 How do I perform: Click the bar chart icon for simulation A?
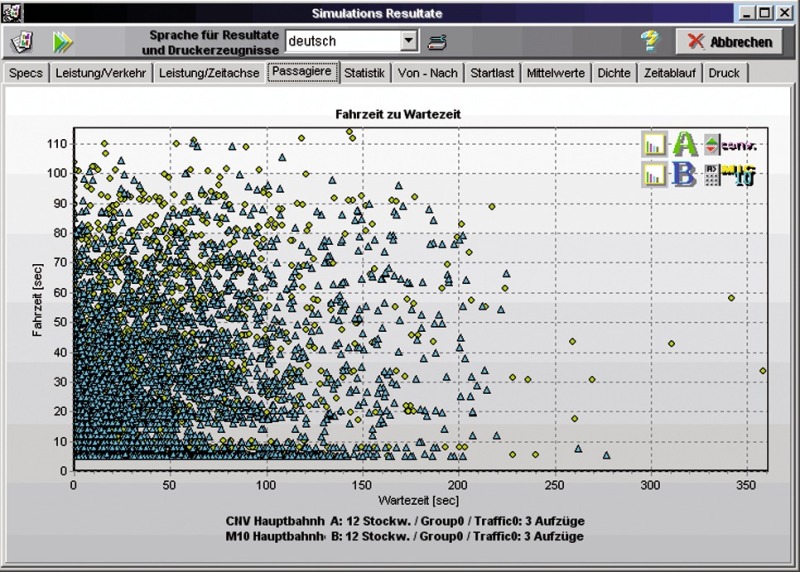[655, 144]
